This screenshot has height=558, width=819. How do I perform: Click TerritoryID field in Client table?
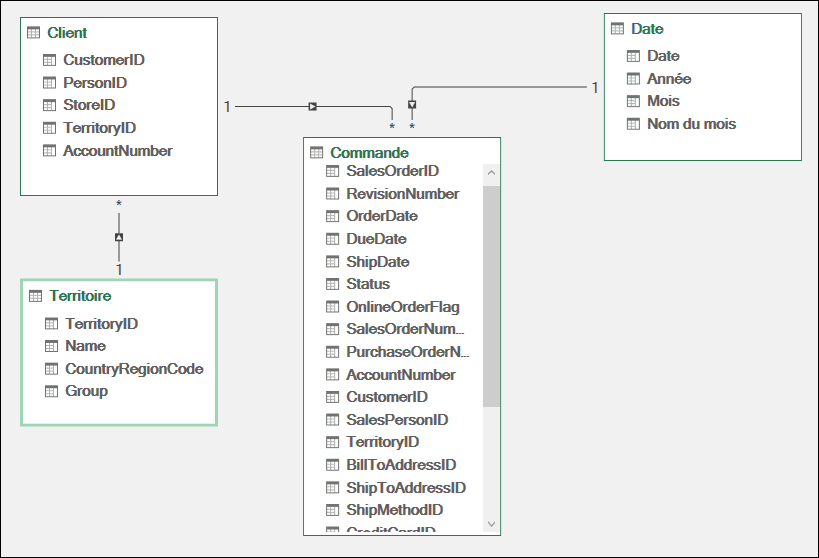[99, 128]
